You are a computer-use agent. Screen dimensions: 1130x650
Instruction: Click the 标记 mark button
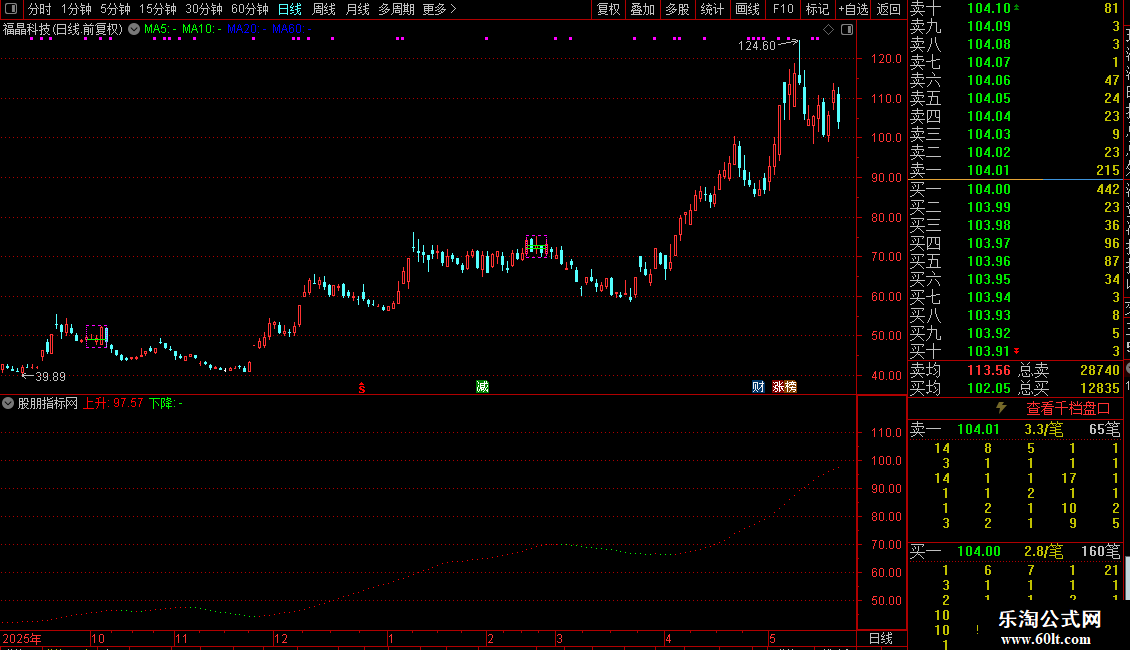point(817,9)
